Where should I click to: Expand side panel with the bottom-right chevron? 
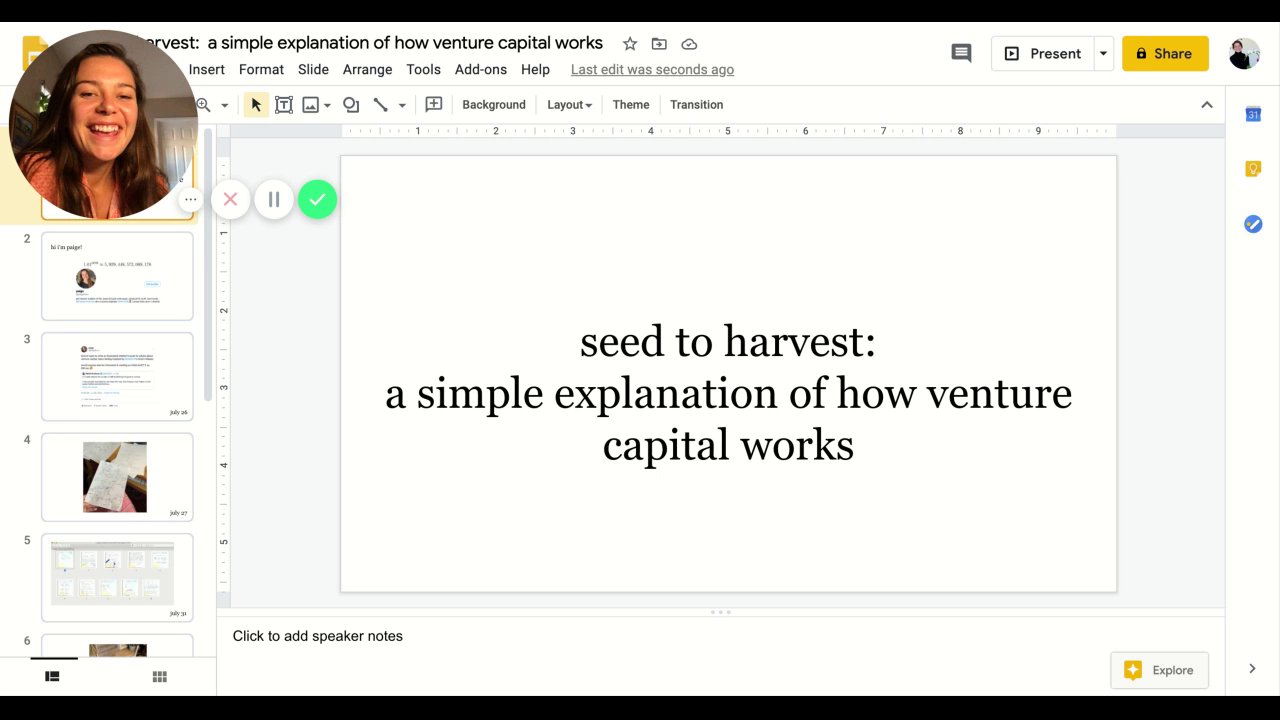click(x=1252, y=669)
